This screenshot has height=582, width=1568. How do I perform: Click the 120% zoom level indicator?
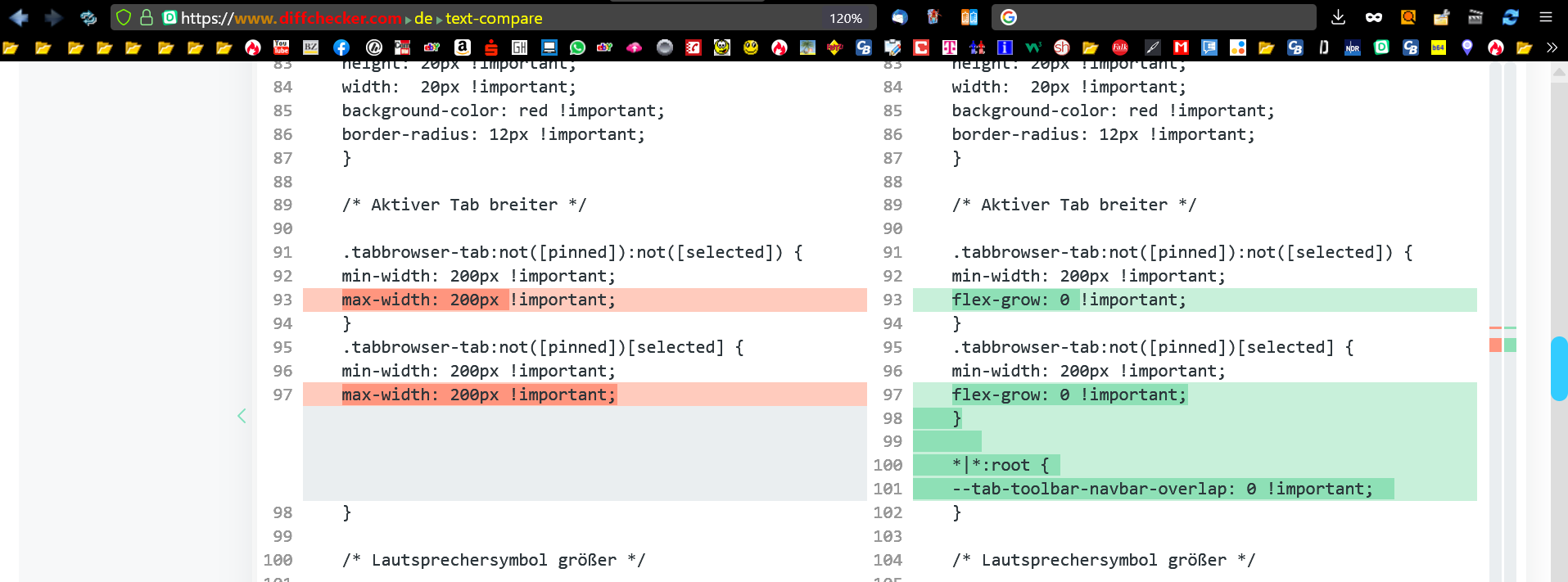point(846,18)
